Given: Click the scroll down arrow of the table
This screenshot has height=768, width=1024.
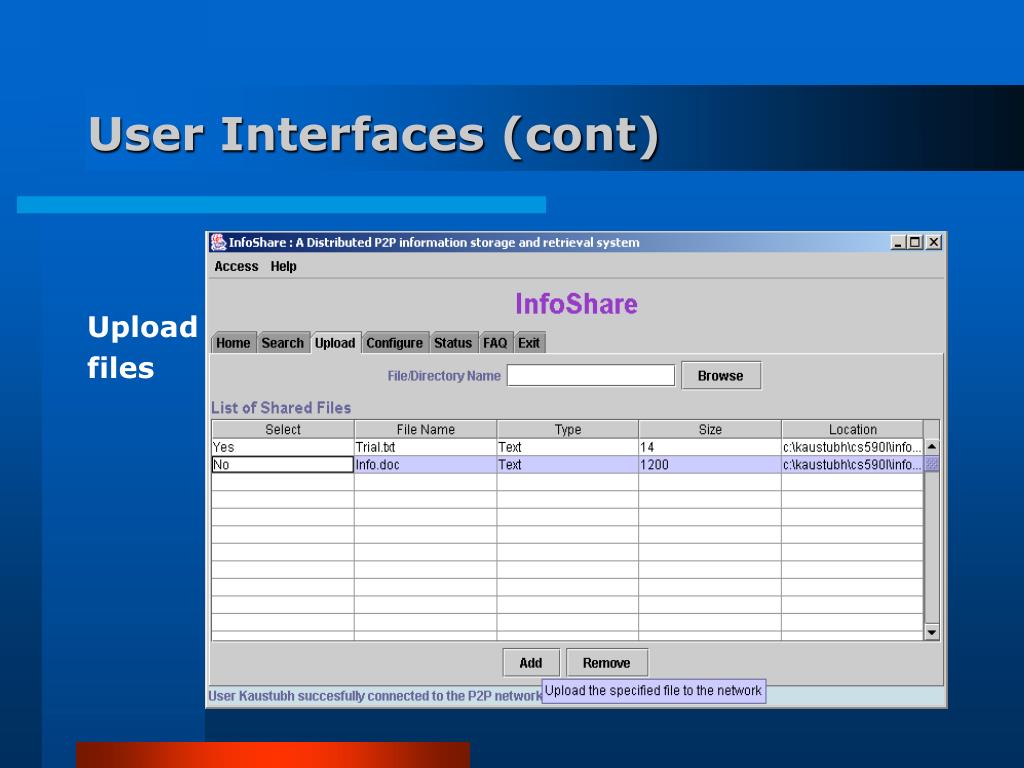Looking at the screenshot, I should (x=932, y=632).
